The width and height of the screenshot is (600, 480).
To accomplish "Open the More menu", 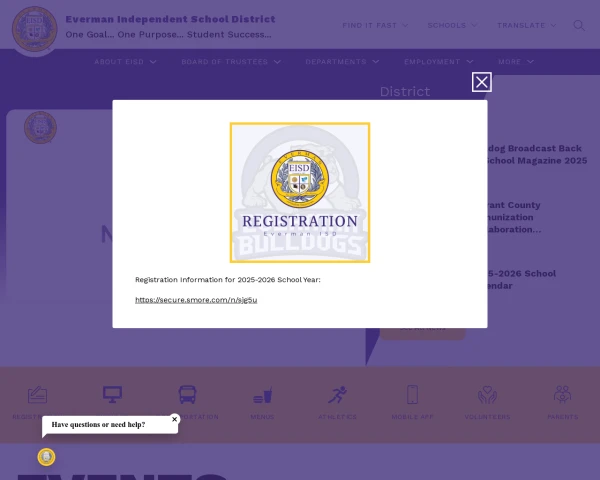I will coord(515,62).
